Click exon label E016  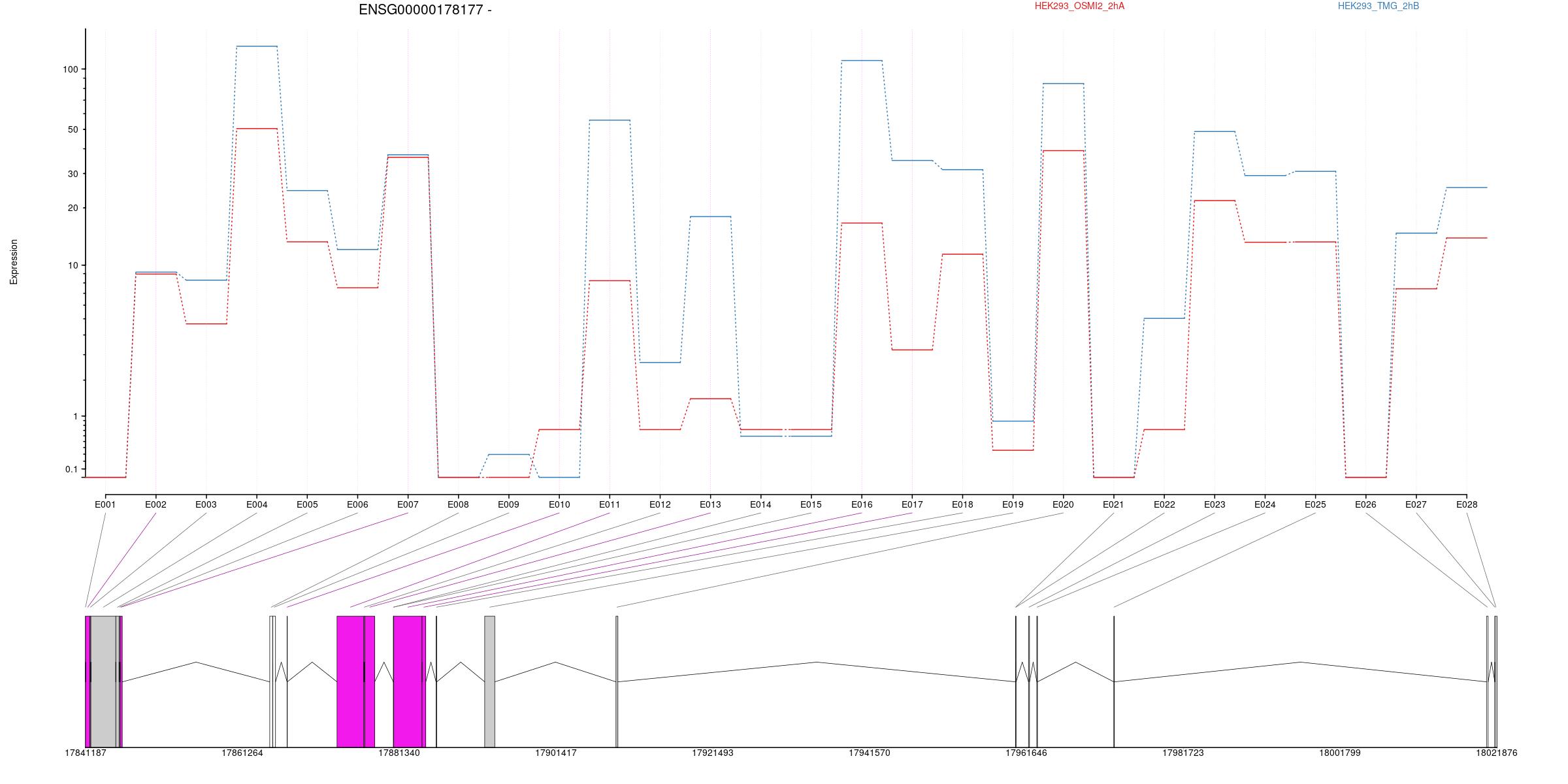pyautogui.click(x=862, y=504)
